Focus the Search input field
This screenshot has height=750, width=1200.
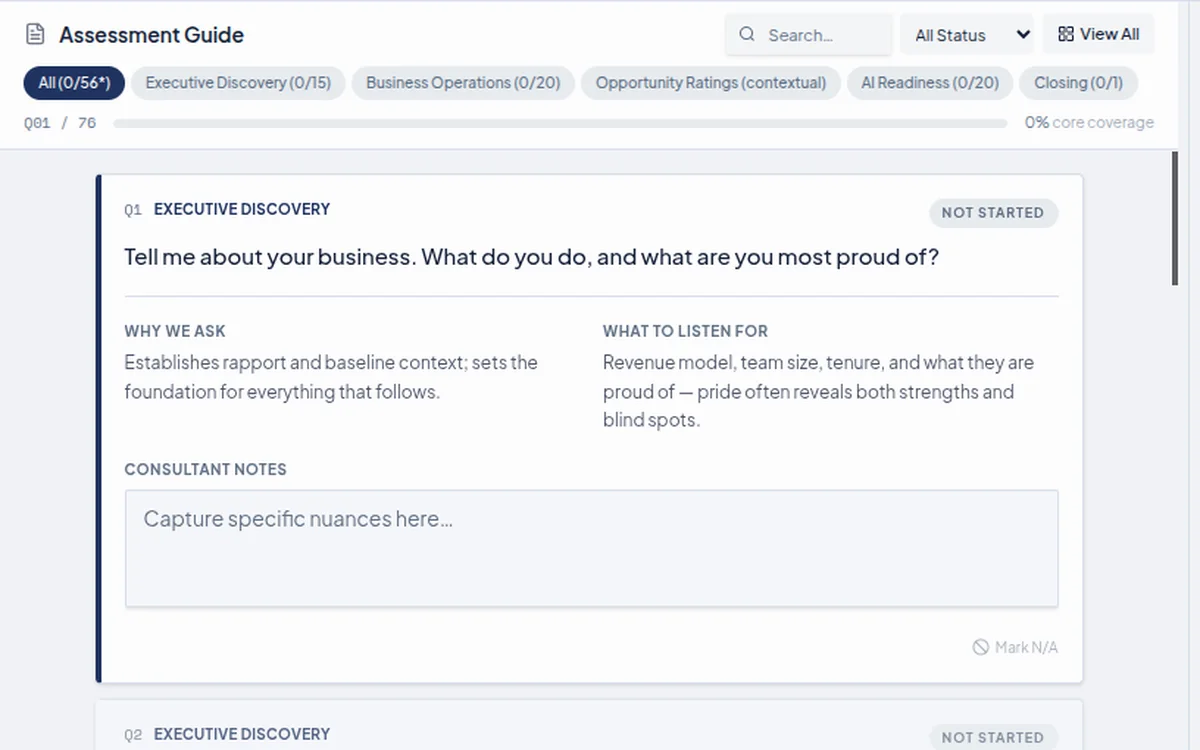coord(808,35)
